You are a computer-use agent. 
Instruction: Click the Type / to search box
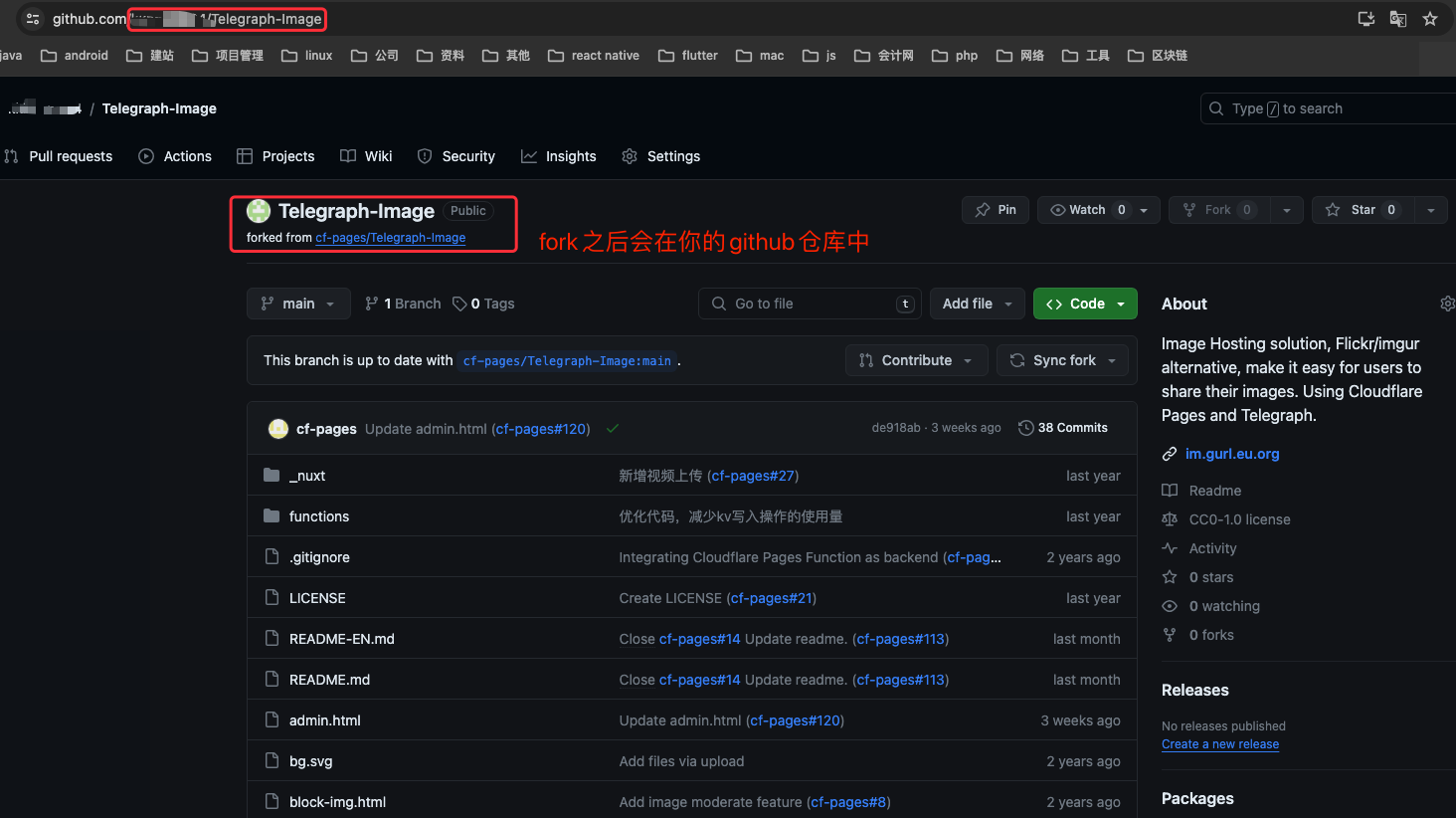pos(1329,108)
